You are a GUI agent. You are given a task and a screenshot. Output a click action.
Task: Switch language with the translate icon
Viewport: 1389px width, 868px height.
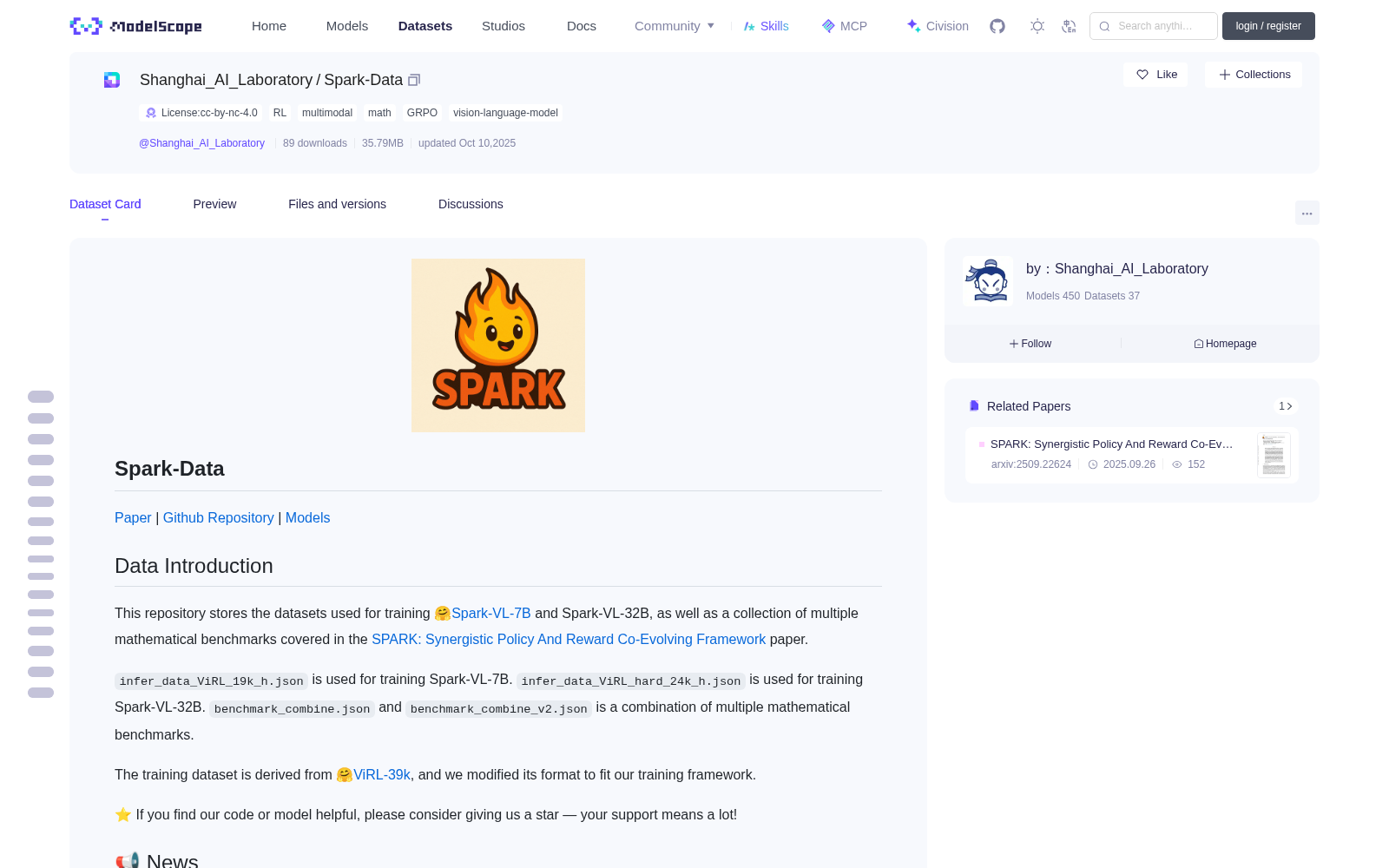click(x=1069, y=26)
